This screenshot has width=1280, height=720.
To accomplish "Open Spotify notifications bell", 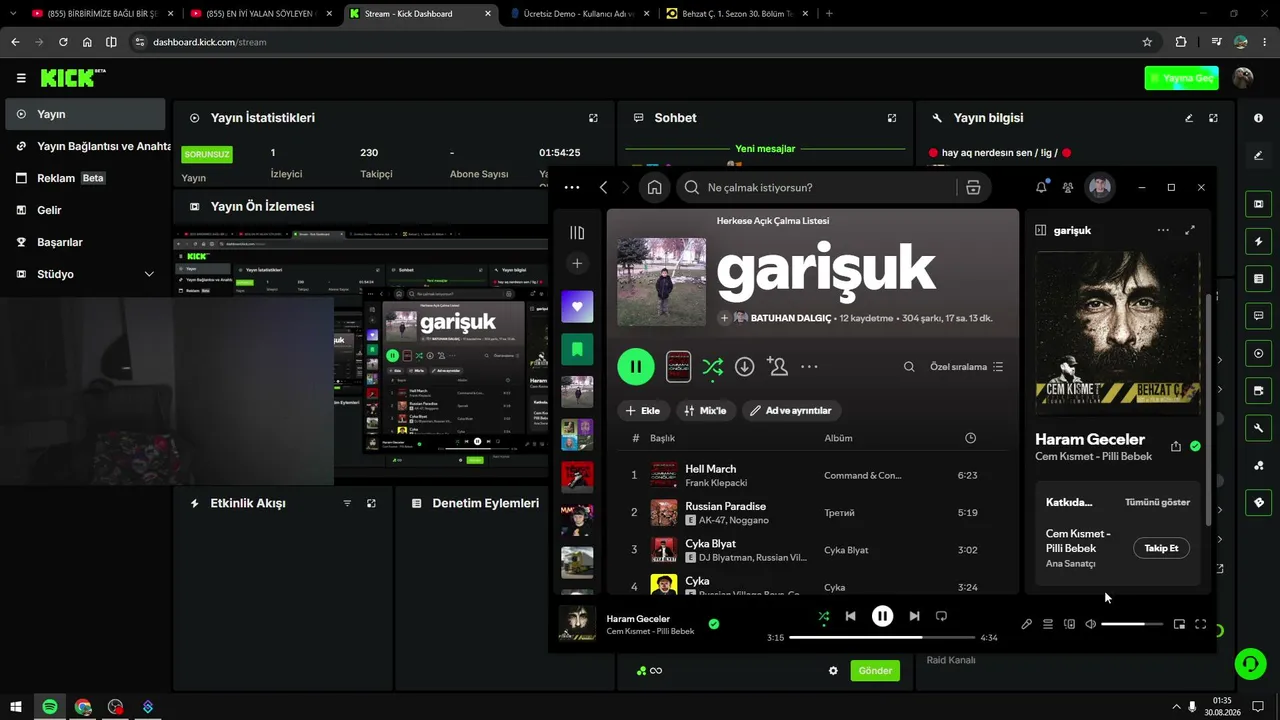I will (x=1041, y=187).
